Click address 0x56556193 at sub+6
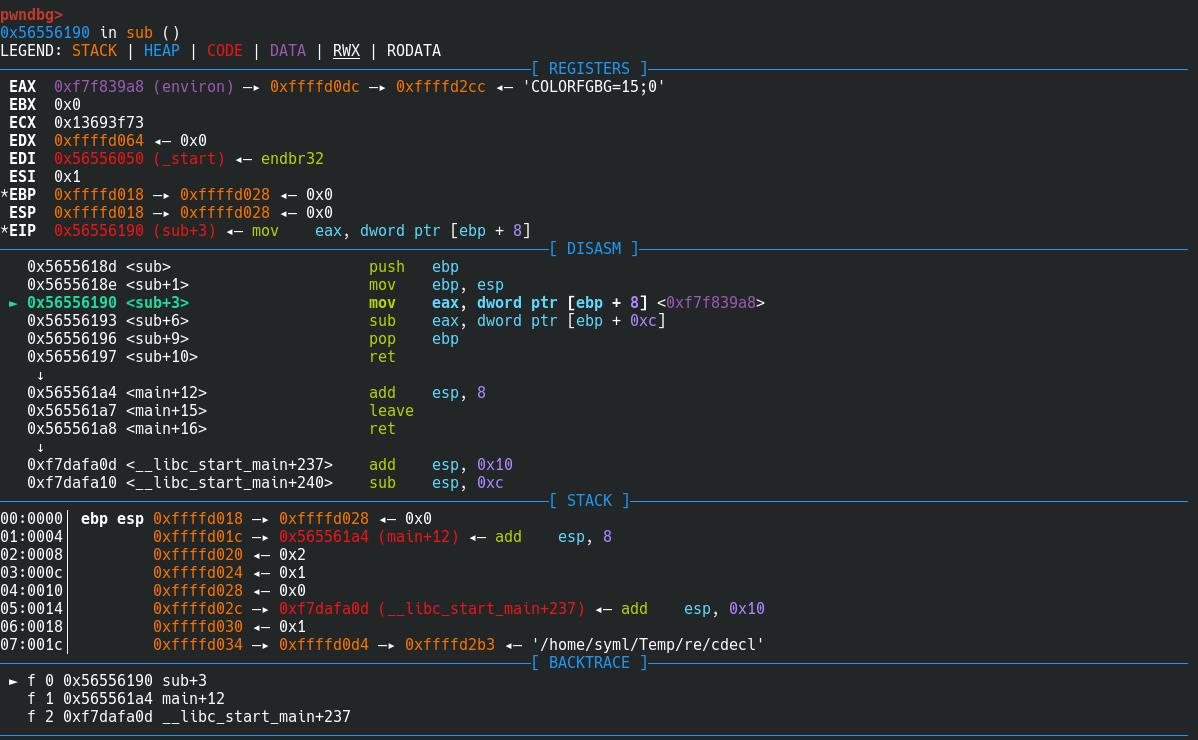This screenshot has width=1198, height=740. [72, 321]
